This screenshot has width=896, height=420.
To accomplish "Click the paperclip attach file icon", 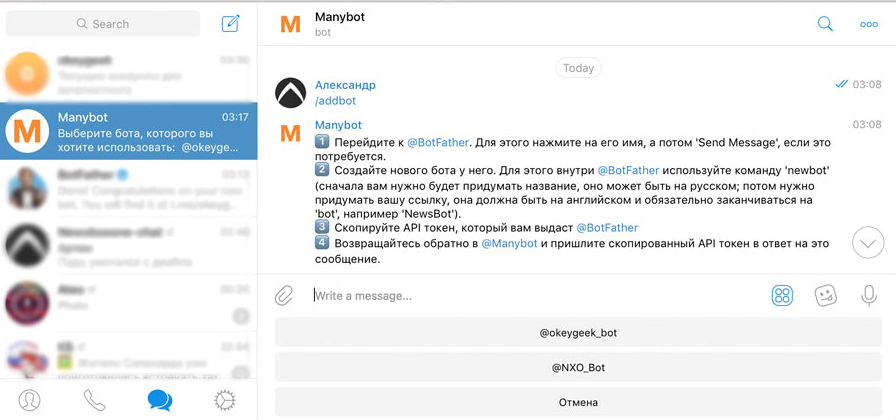I will [285, 295].
